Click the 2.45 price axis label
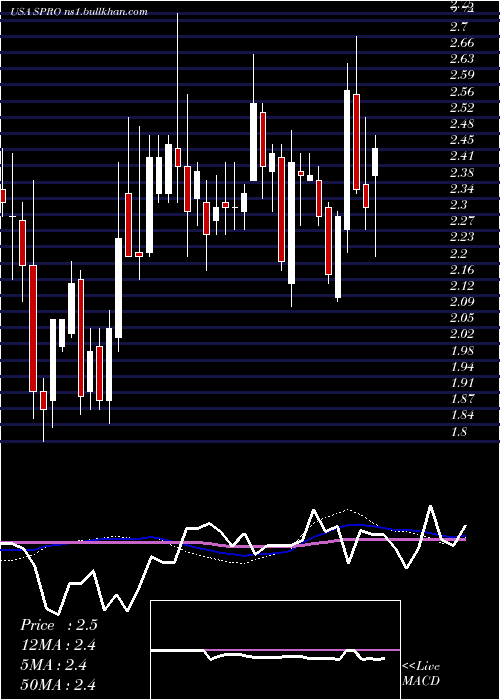This screenshot has width=500, height=700. (462, 140)
